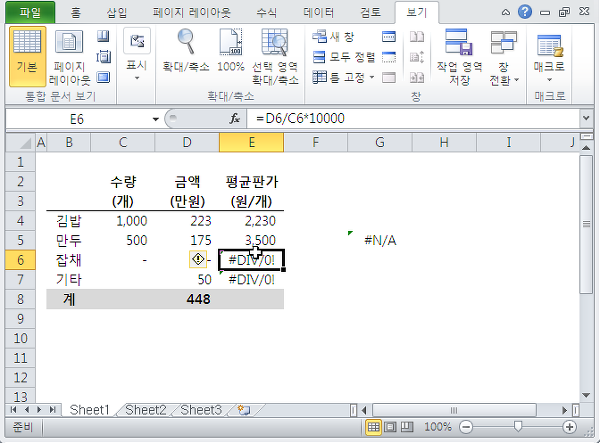Click the custom views icon
The width and height of the screenshot is (600, 443).
[103, 57]
